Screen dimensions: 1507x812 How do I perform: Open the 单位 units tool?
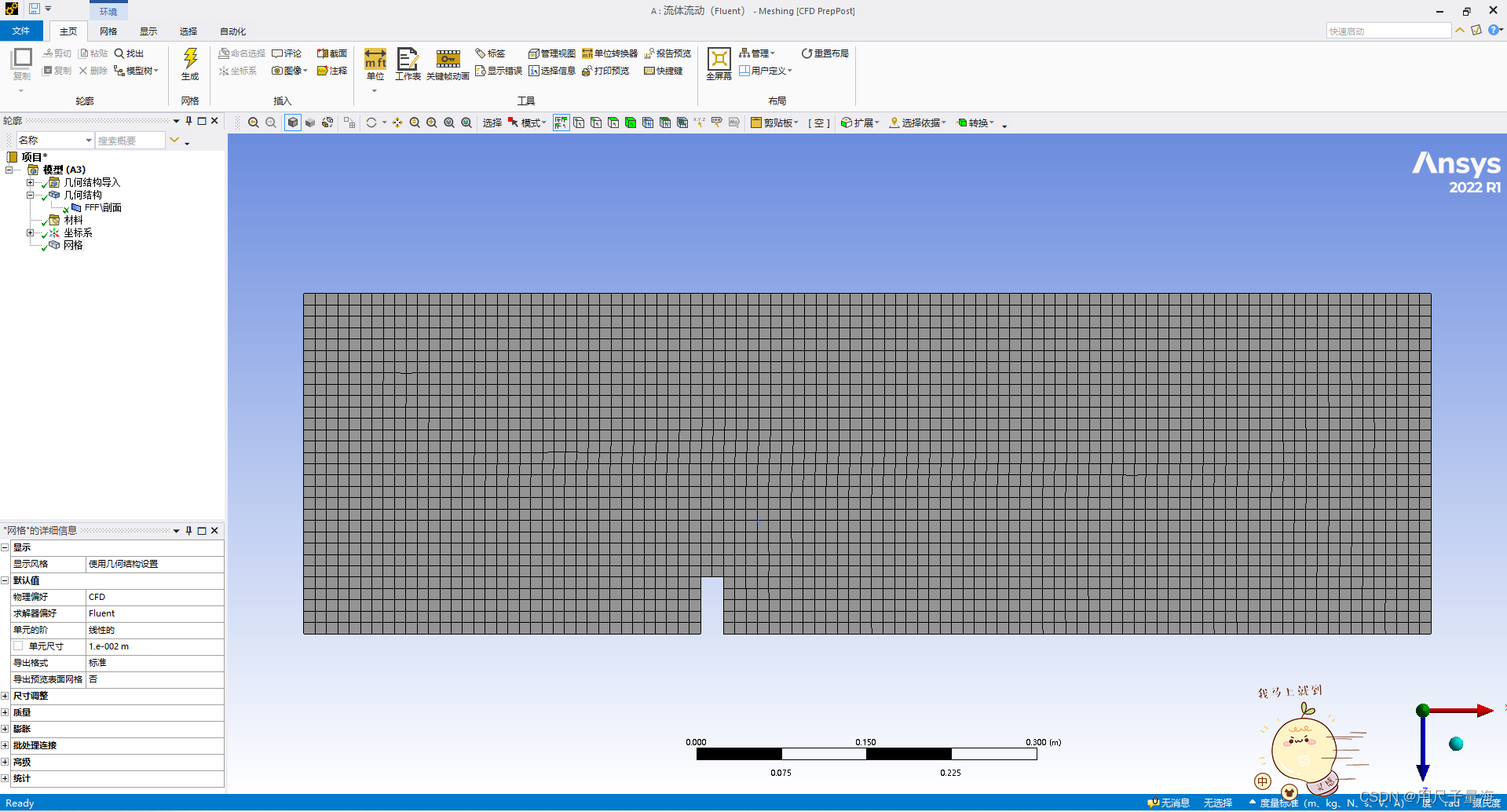click(x=375, y=64)
